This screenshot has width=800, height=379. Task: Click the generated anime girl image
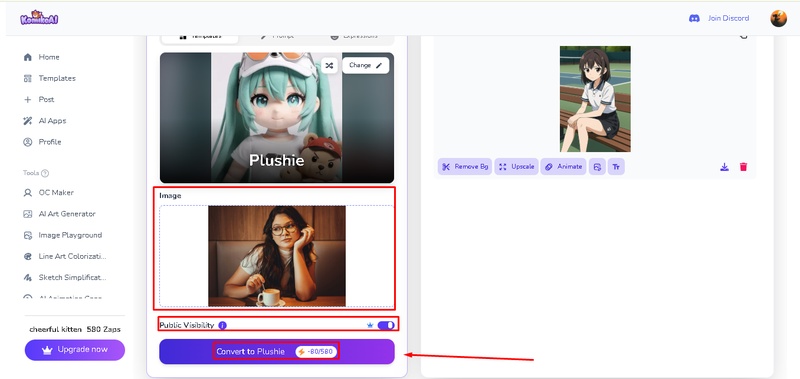tap(595, 99)
